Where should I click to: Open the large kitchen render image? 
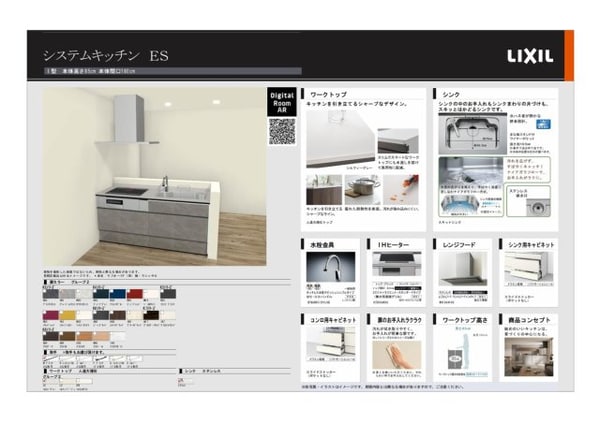pyautogui.click(x=154, y=176)
